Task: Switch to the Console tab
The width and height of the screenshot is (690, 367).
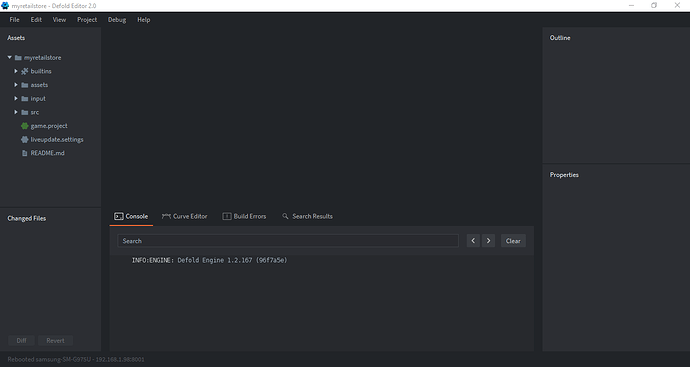Action: click(x=131, y=217)
